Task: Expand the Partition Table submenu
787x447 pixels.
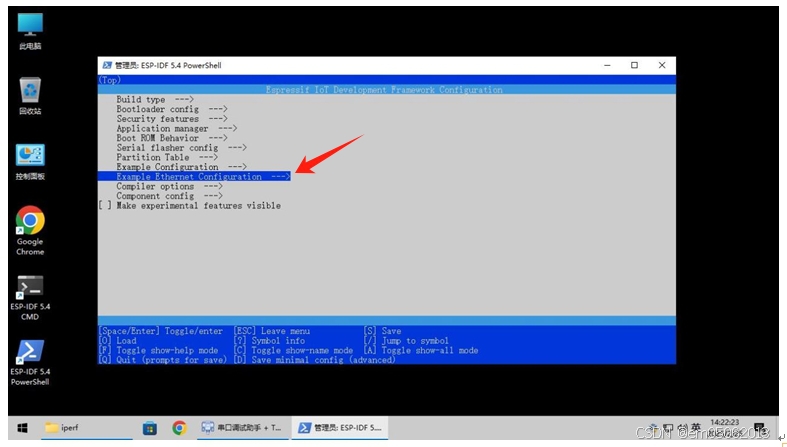Action: pos(167,158)
